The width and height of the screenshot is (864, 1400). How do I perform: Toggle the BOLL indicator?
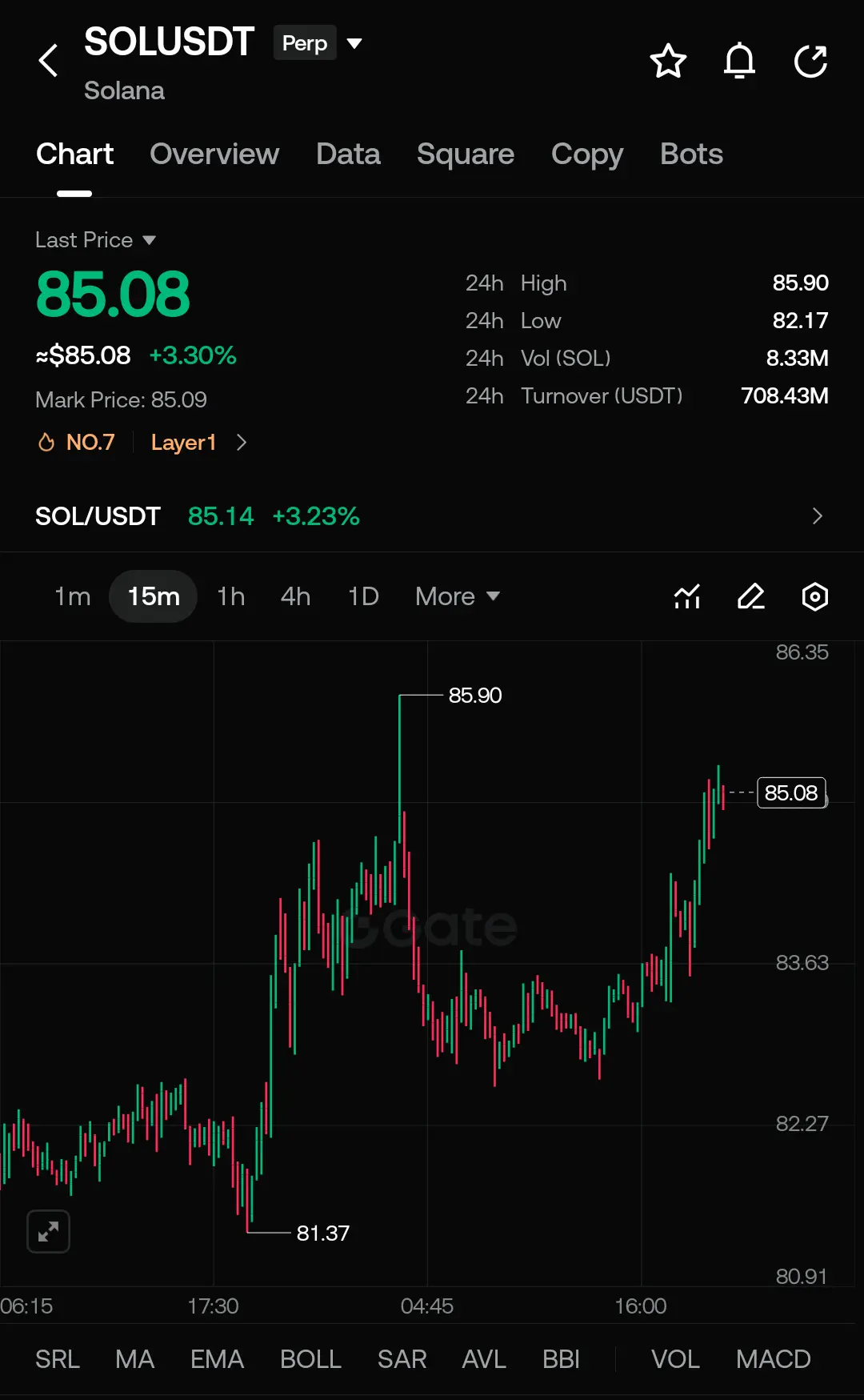click(x=310, y=1359)
